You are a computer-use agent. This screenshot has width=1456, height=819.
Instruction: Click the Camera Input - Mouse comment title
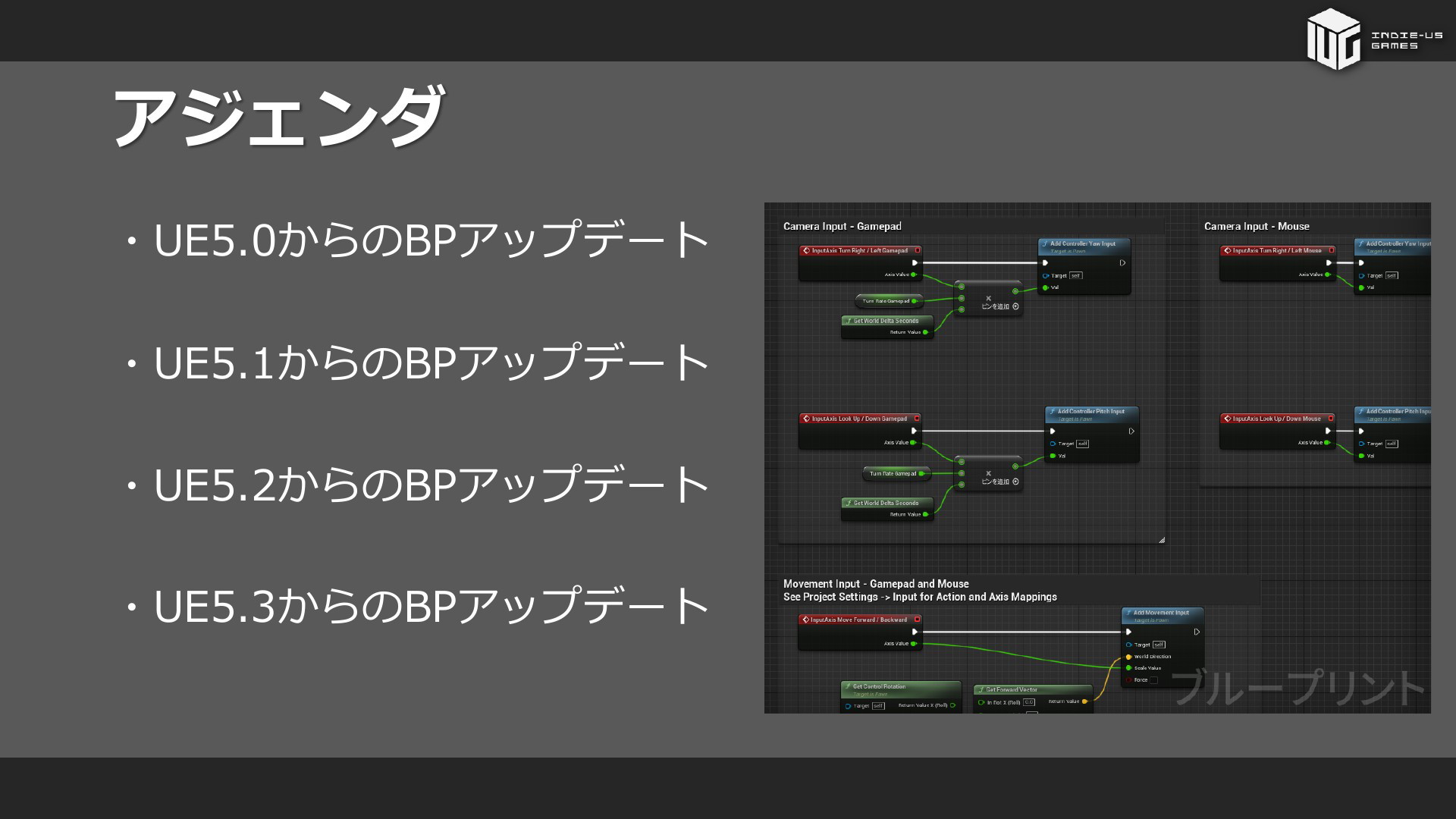[x=1257, y=226]
